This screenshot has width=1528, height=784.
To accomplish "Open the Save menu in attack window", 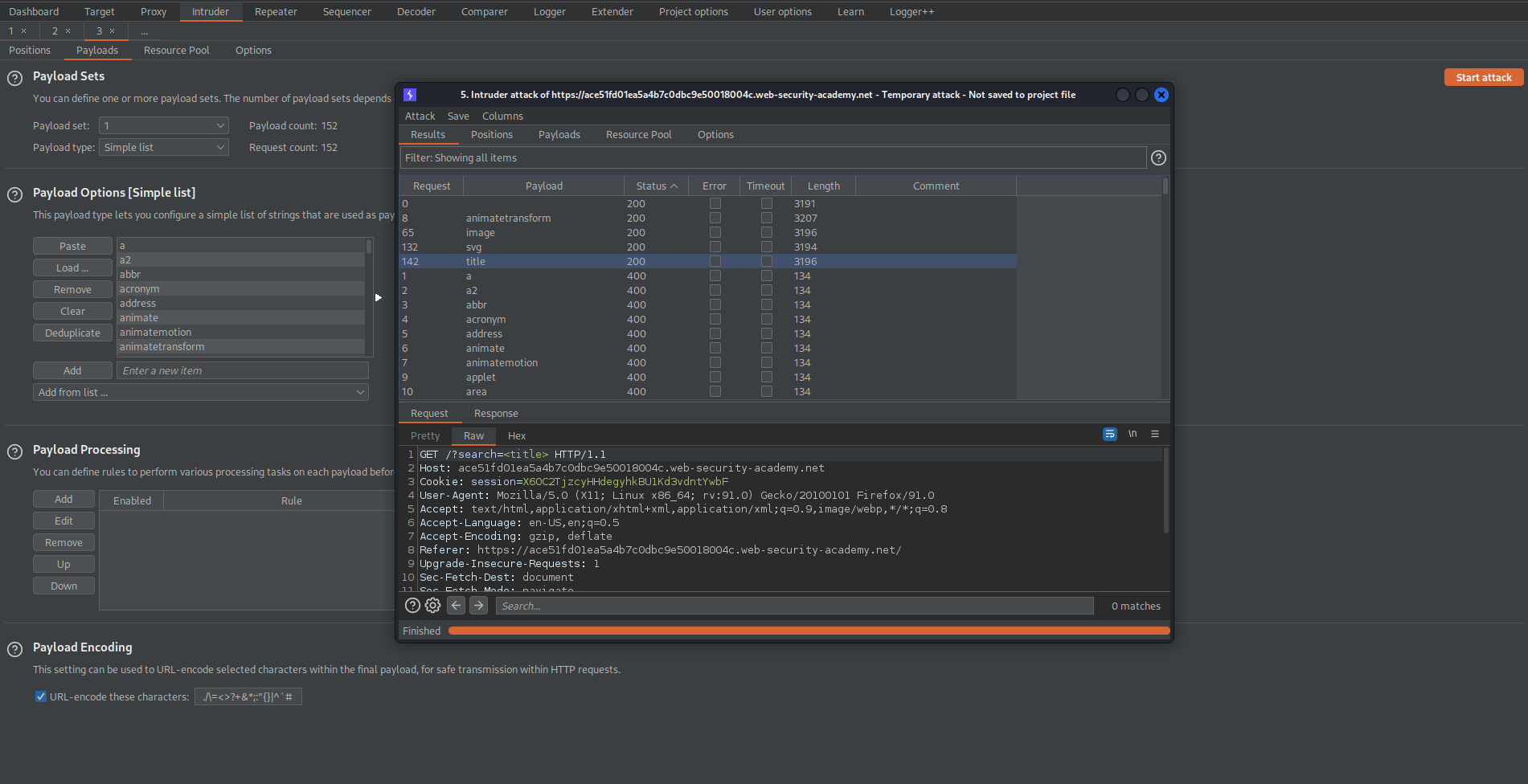I will click(458, 116).
